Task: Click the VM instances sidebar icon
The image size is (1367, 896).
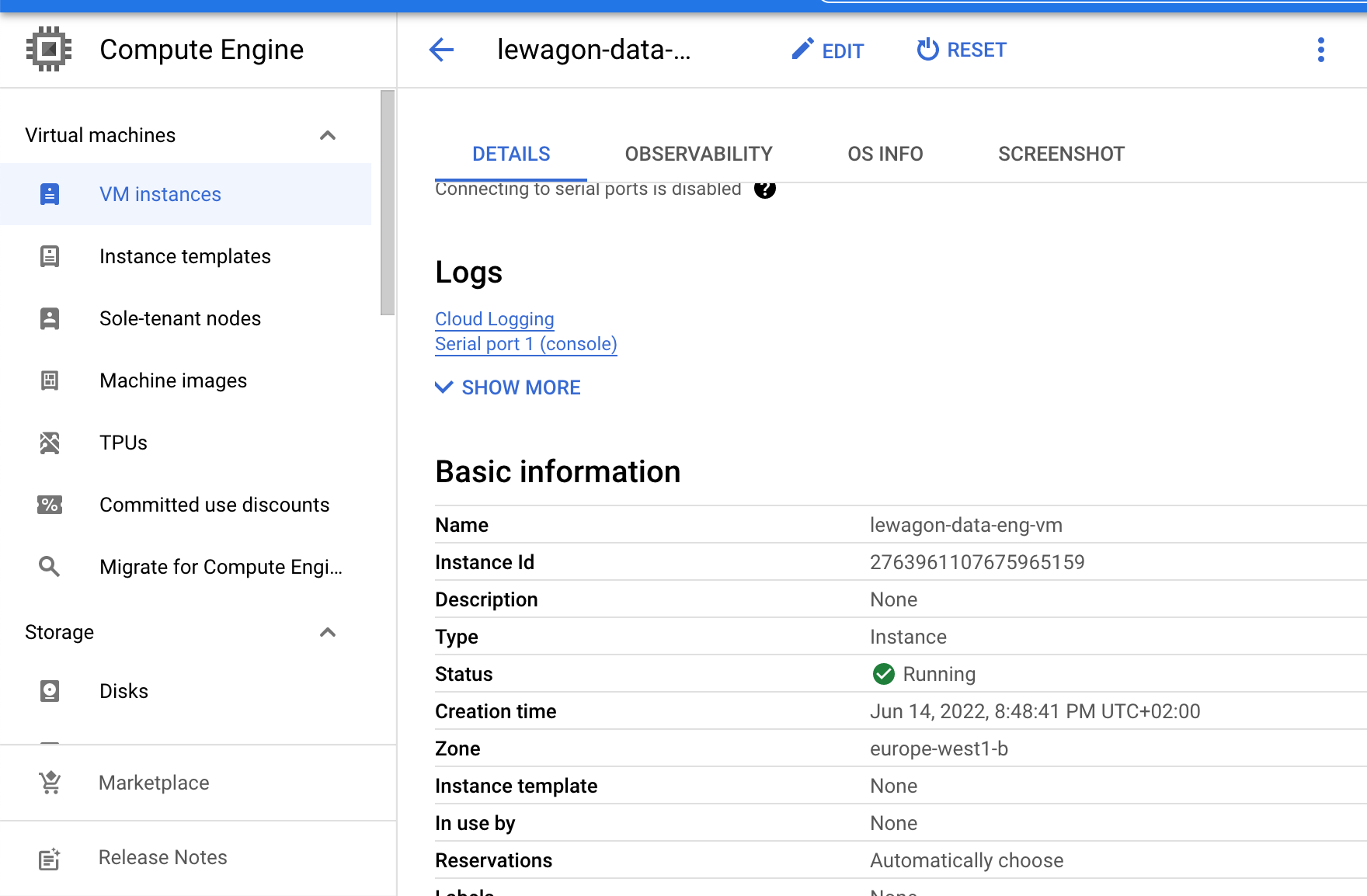Action: pyautogui.click(x=50, y=194)
